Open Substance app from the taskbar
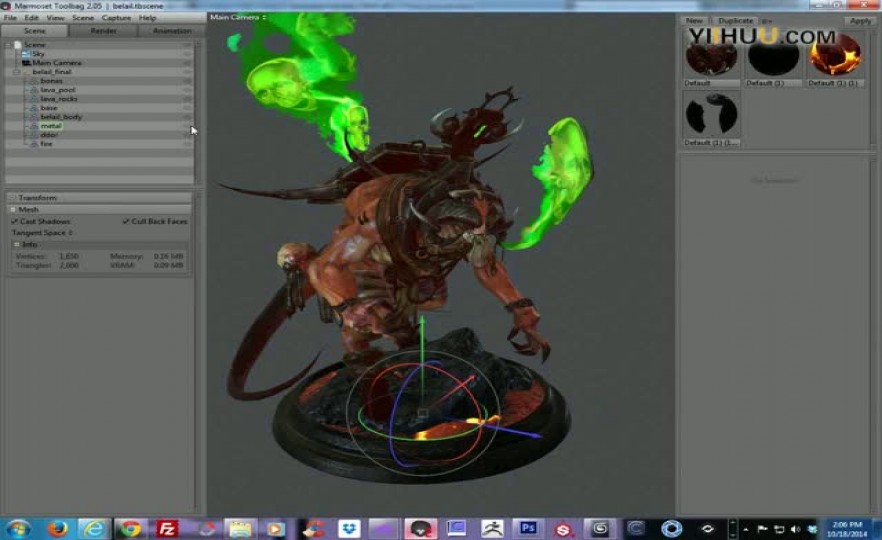Screen dimensions: 882x540 [563, 529]
